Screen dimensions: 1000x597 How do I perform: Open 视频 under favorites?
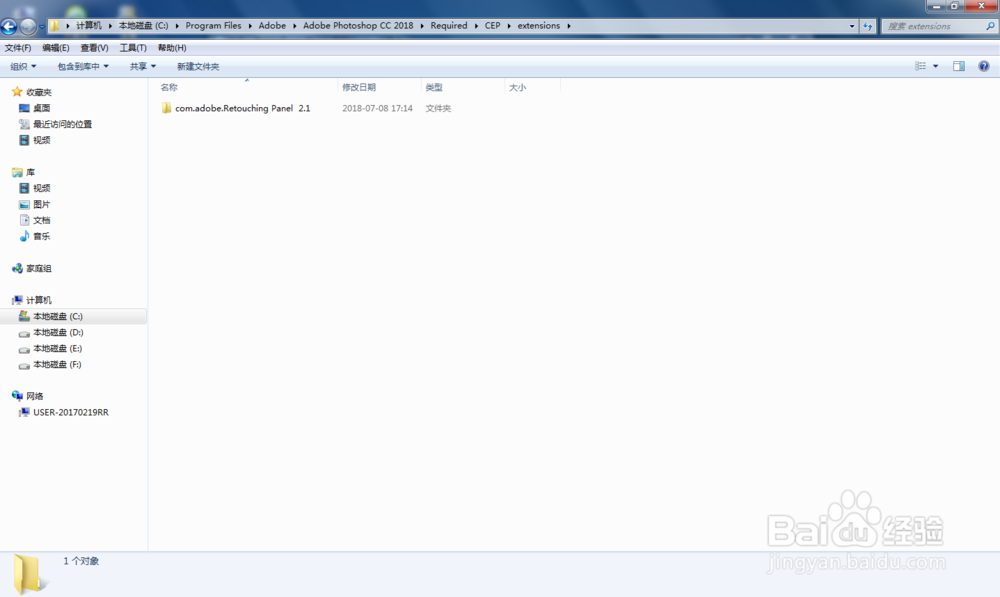(x=41, y=140)
